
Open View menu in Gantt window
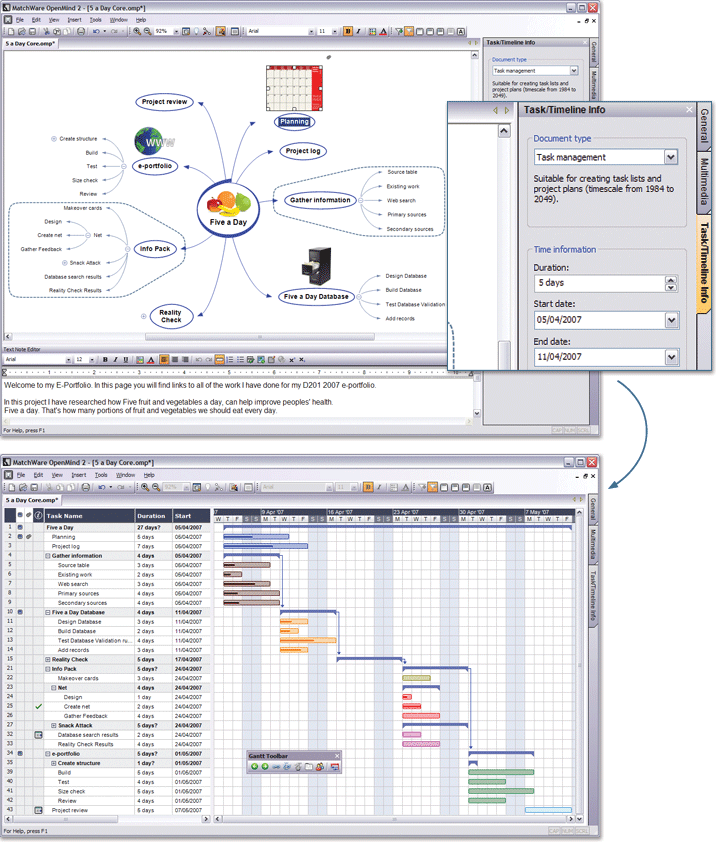pyautogui.click(x=57, y=475)
